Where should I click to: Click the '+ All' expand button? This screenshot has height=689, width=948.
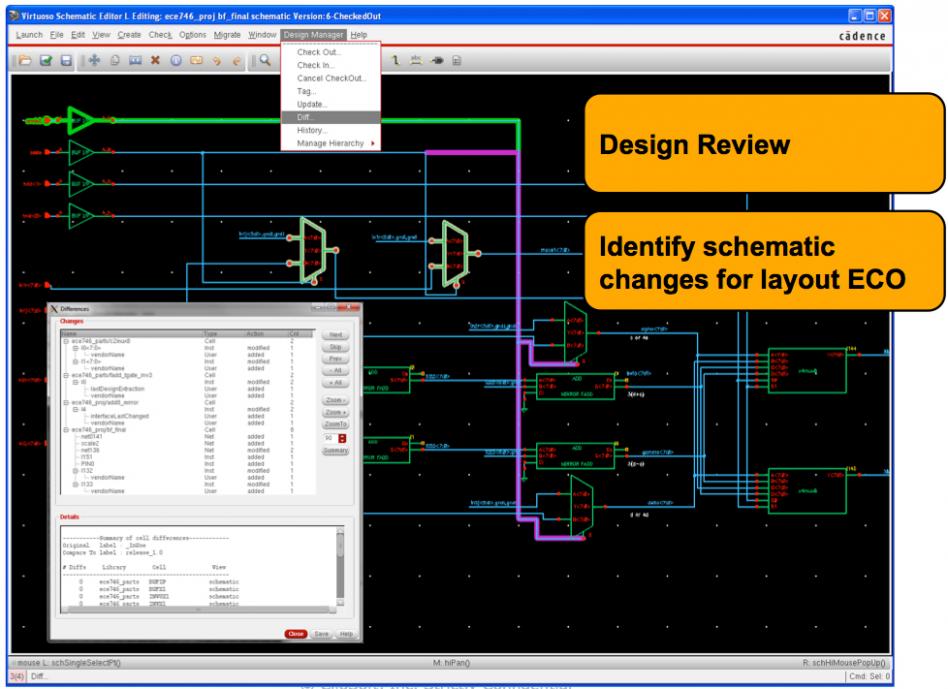coord(336,383)
